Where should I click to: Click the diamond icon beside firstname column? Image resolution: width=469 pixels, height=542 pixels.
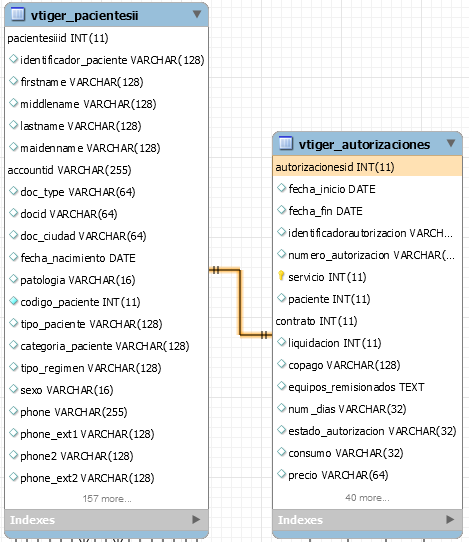coord(13,81)
